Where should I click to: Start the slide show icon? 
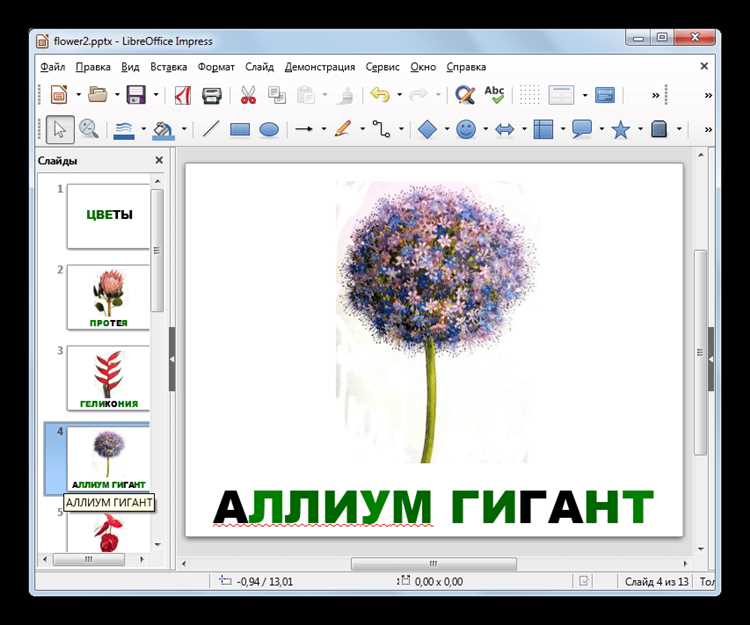click(x=605, y=95)
